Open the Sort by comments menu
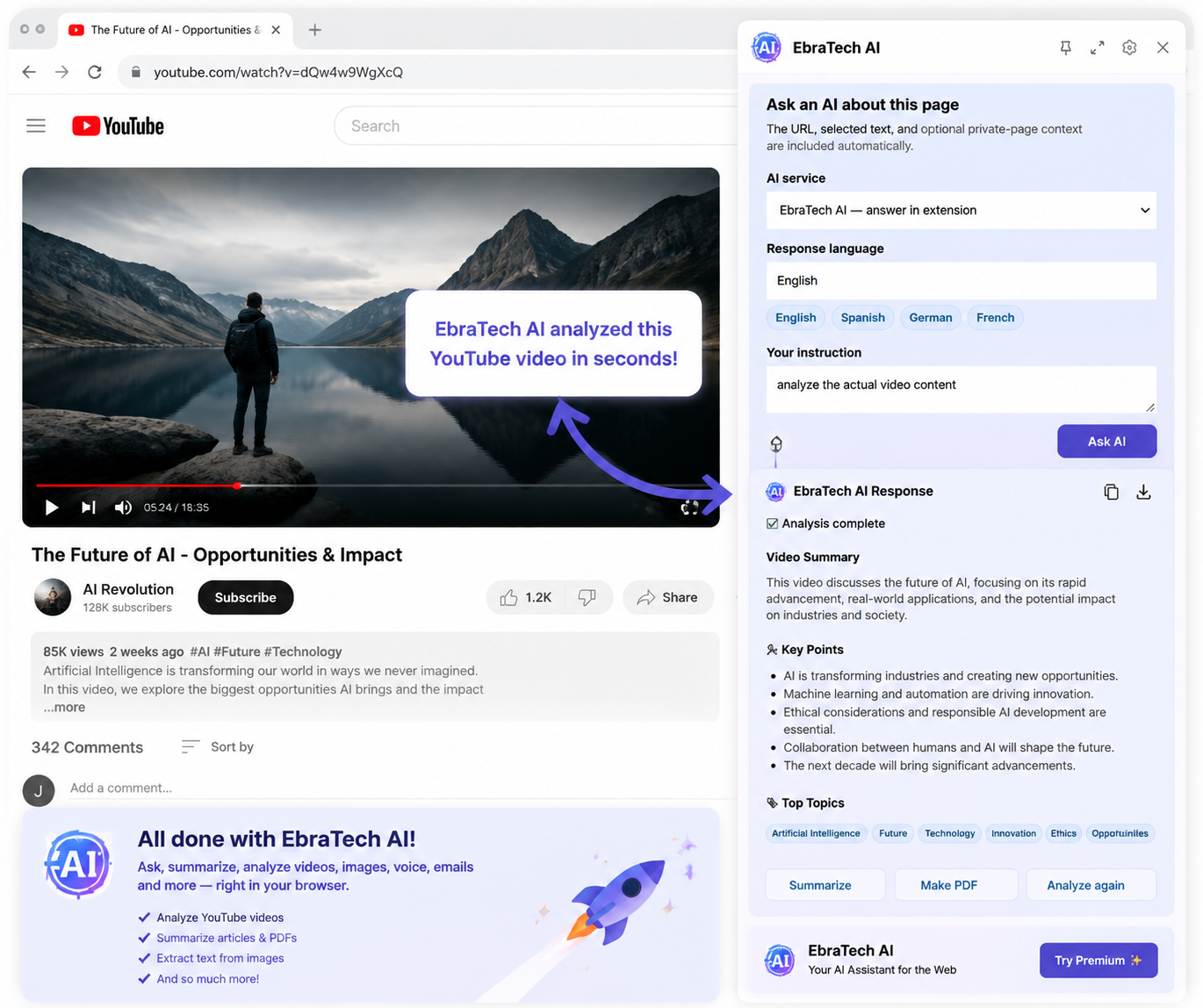Screen dimensions: 1203x1008 click(x=218, y=747)
